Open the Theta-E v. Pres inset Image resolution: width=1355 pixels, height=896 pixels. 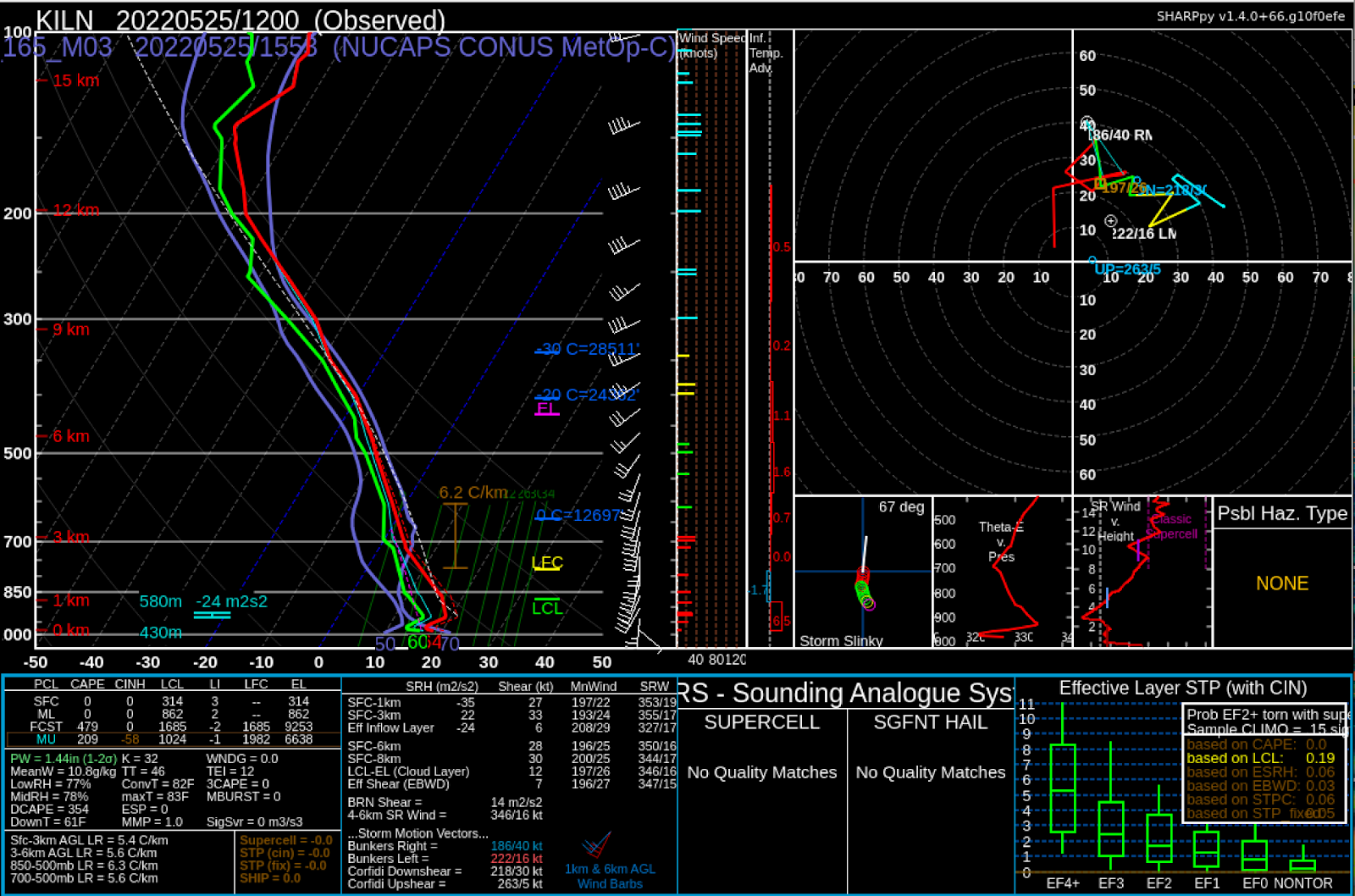pyautogui.click(x=1003, y=572)
